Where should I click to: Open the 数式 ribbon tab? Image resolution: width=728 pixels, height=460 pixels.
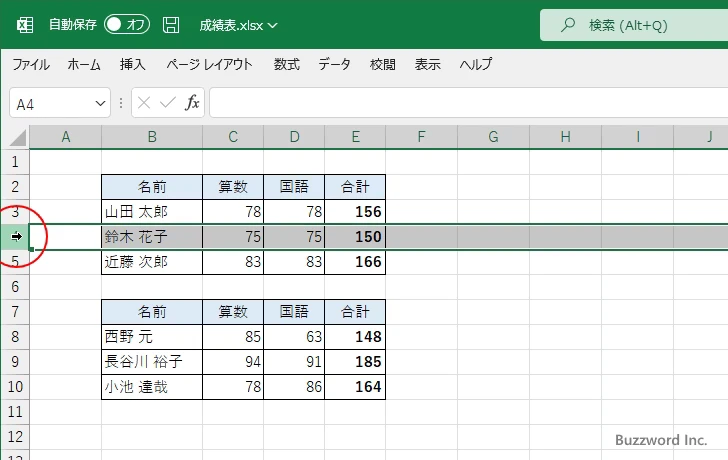click(x=287, y=64)
